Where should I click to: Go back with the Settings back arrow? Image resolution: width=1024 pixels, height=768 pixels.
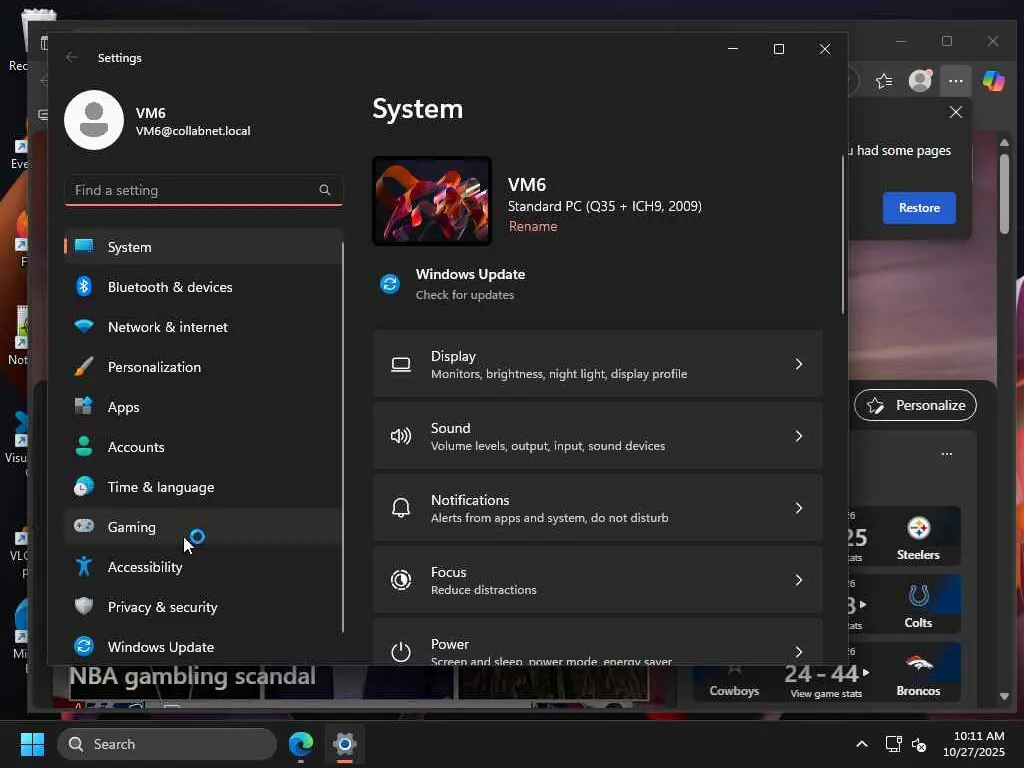click(x=71, y=57)
